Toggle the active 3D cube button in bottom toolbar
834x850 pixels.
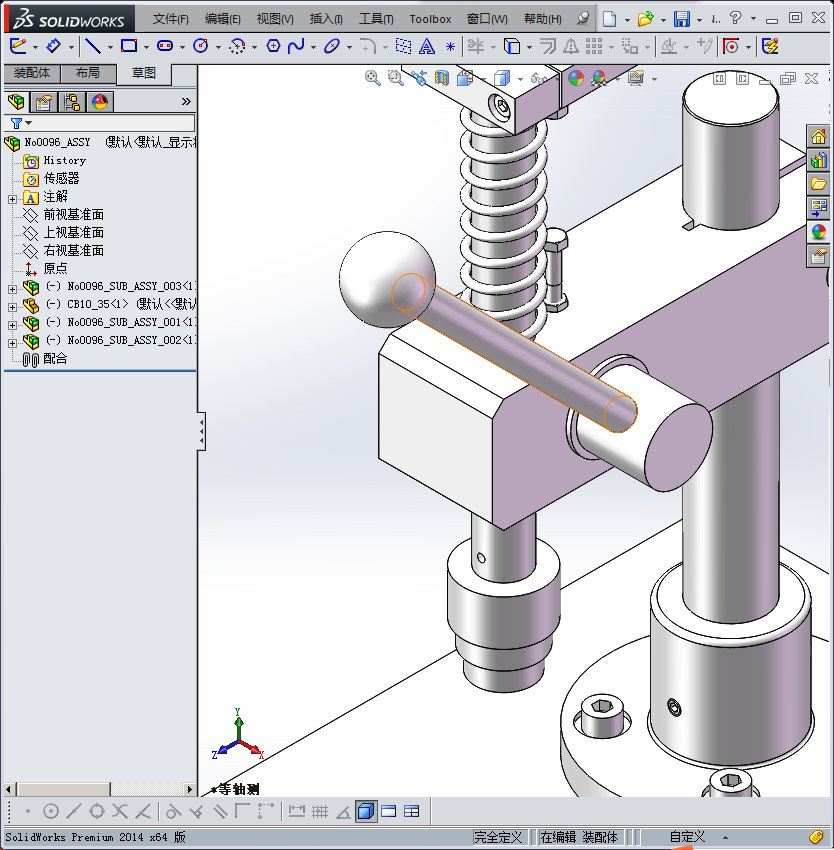(367, 812)
